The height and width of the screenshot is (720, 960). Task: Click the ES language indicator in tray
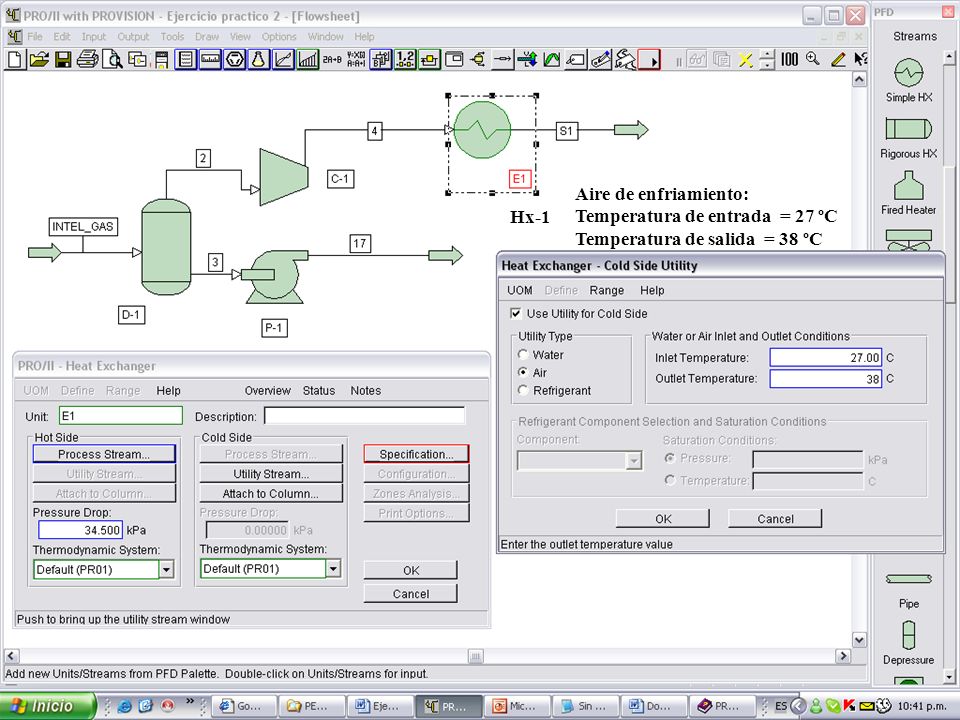(781, 706)
